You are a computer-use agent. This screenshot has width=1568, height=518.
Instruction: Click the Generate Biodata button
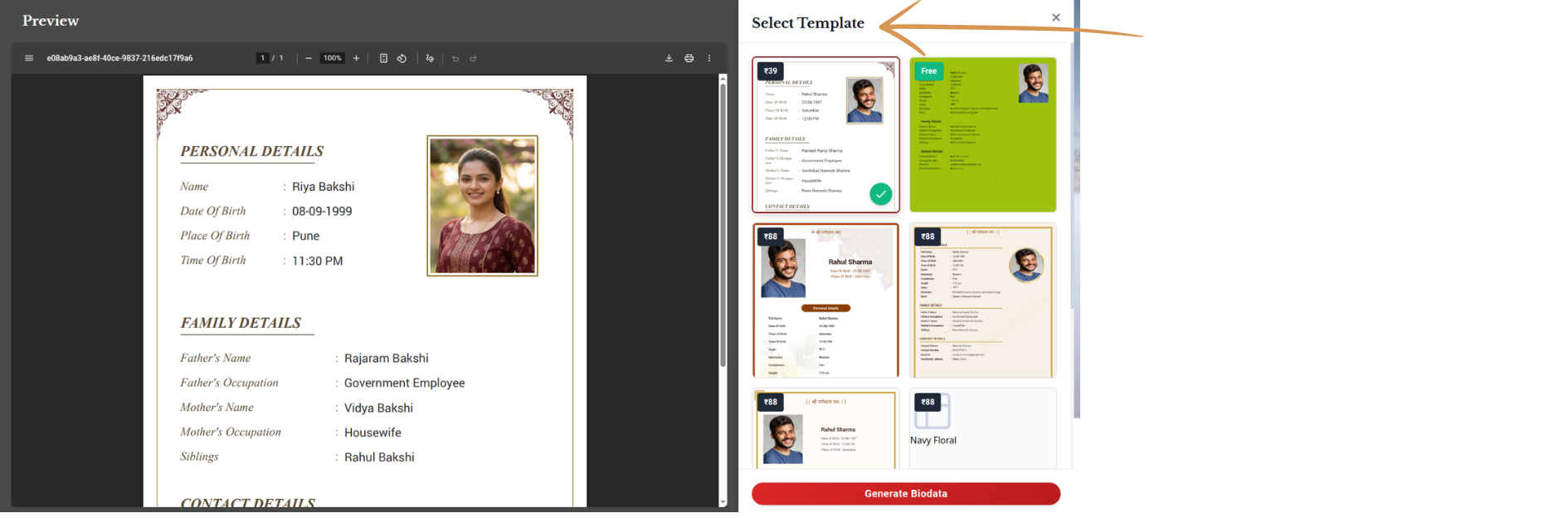coord(905,493)
